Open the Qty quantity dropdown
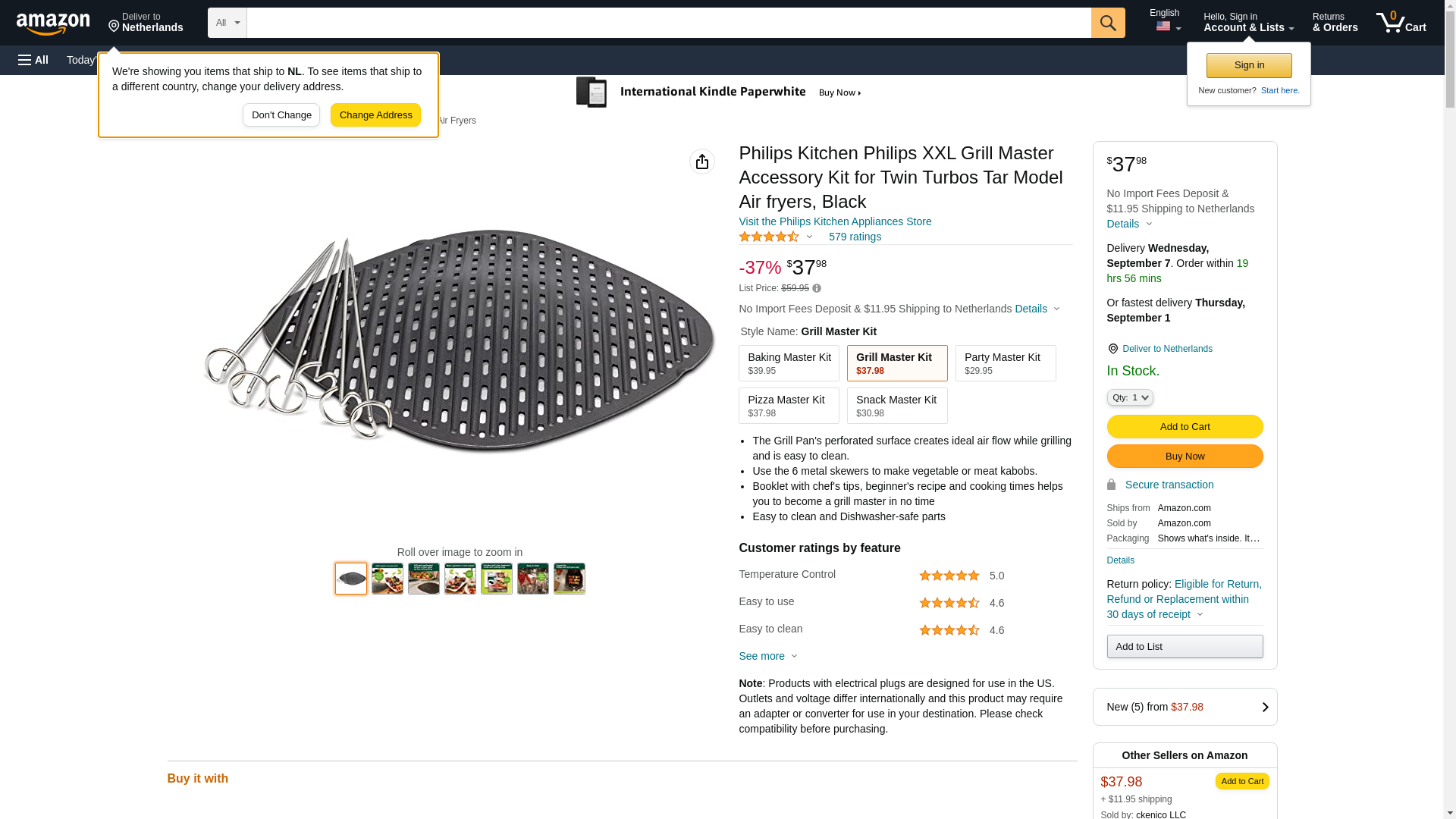1456x819 pixels. coord(1129,397)
